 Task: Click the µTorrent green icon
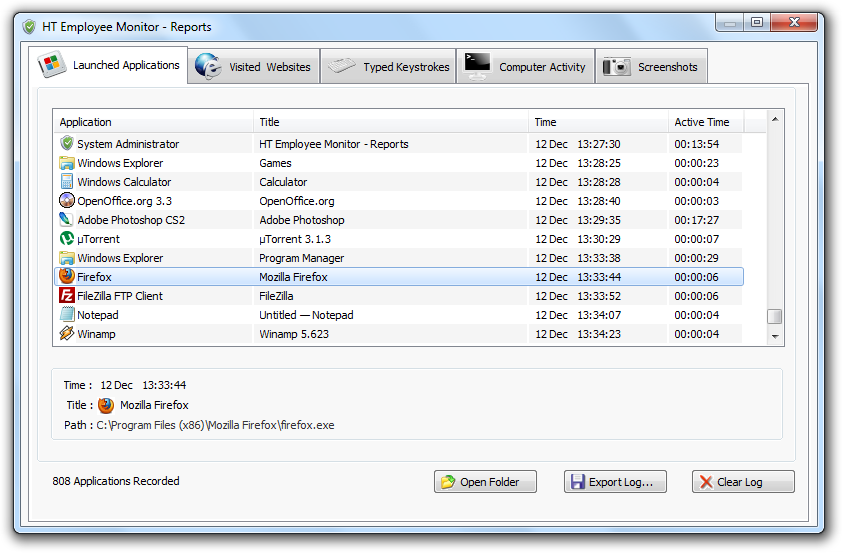coord(67,238)
